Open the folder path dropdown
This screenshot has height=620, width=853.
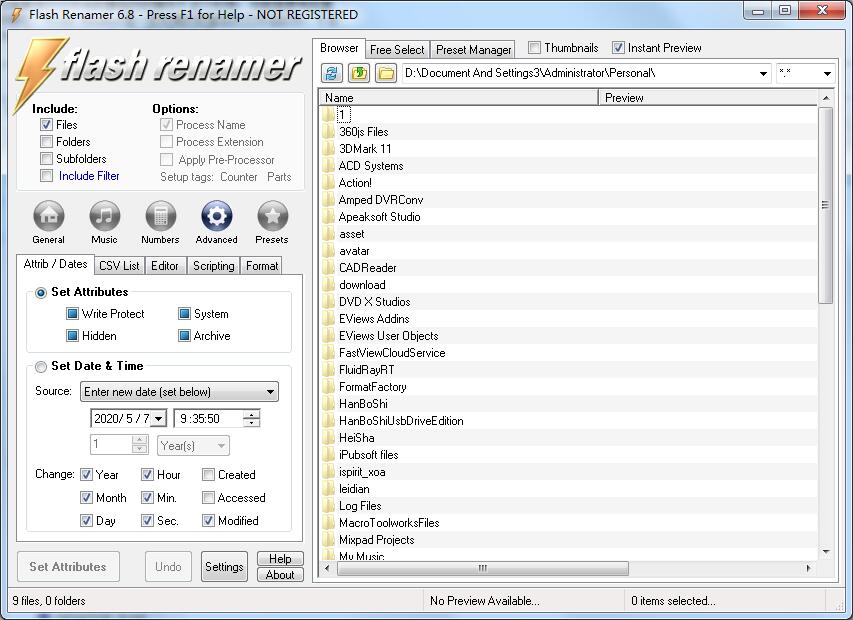(763, 74)
